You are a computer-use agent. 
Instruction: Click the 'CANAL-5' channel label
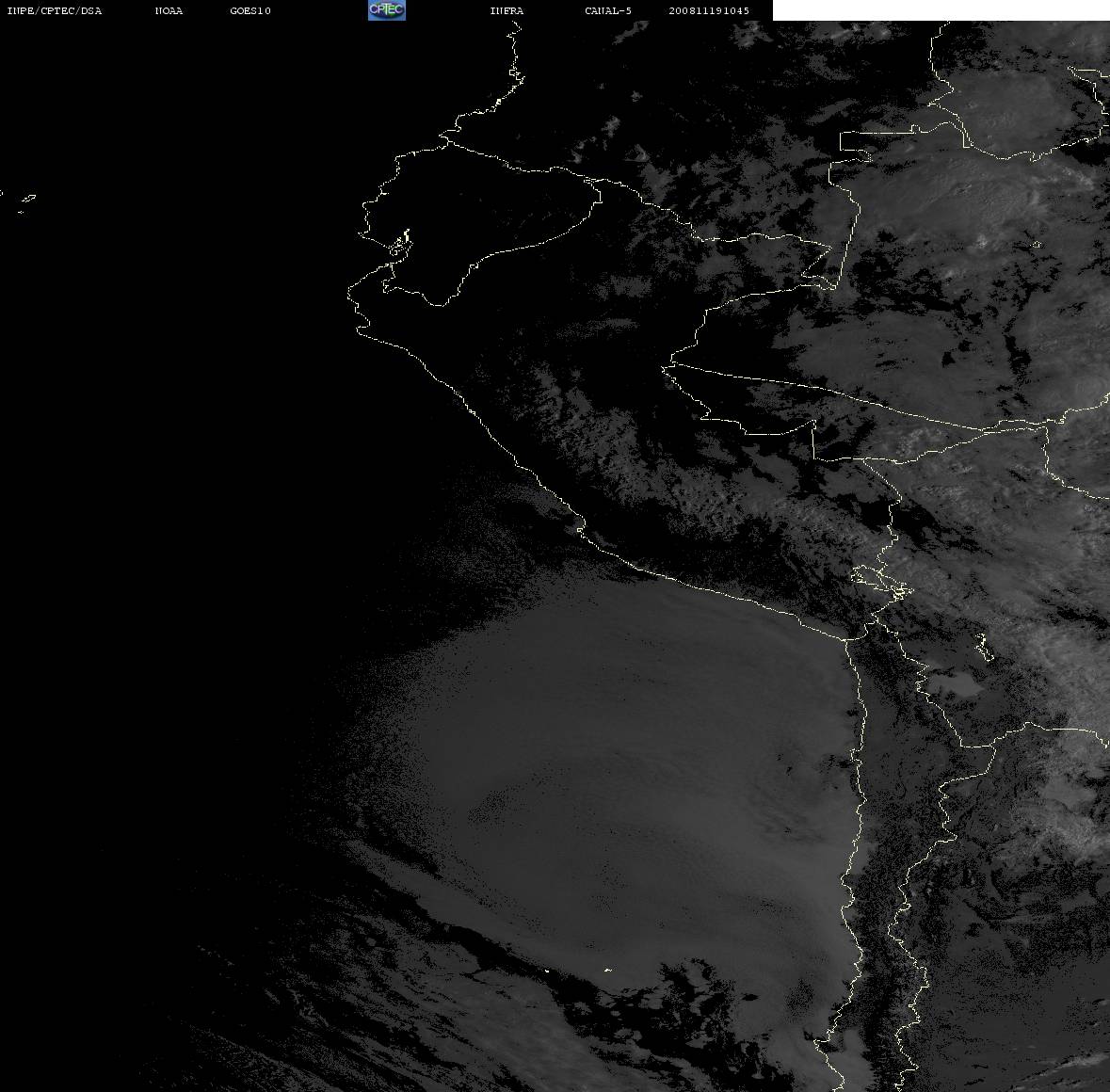(x=608, y=10)
